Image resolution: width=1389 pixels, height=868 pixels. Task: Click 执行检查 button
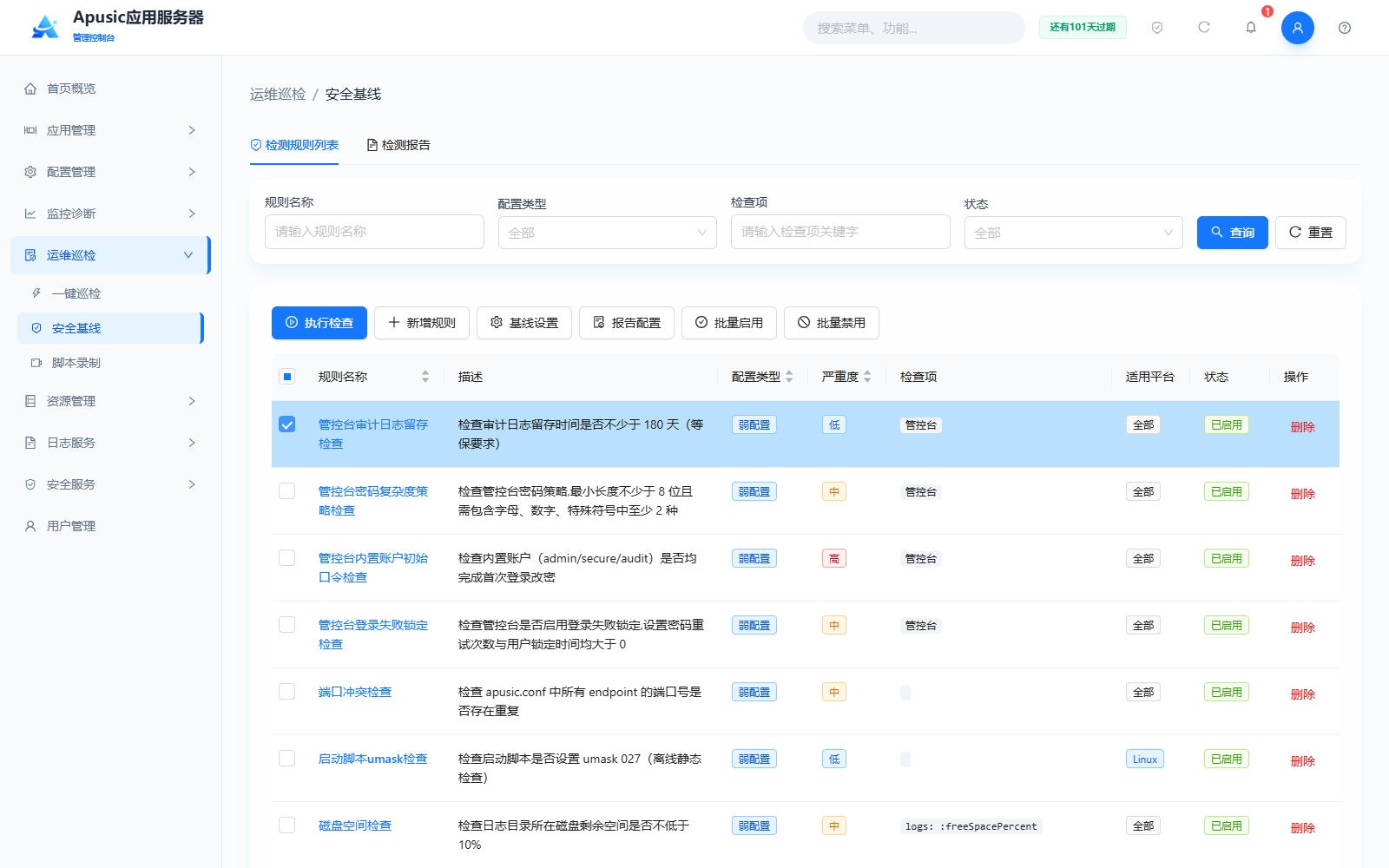319,323
